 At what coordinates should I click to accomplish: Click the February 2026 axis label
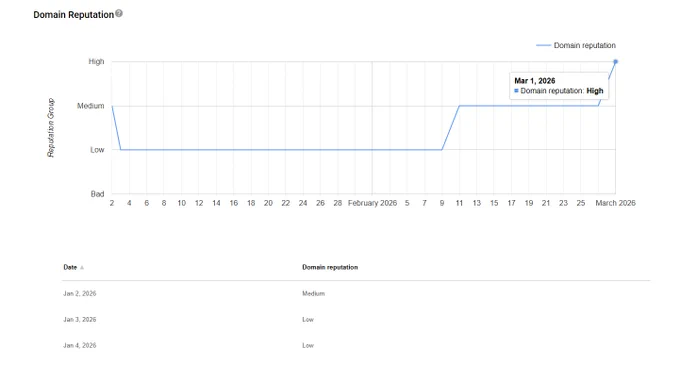point(373,203)
